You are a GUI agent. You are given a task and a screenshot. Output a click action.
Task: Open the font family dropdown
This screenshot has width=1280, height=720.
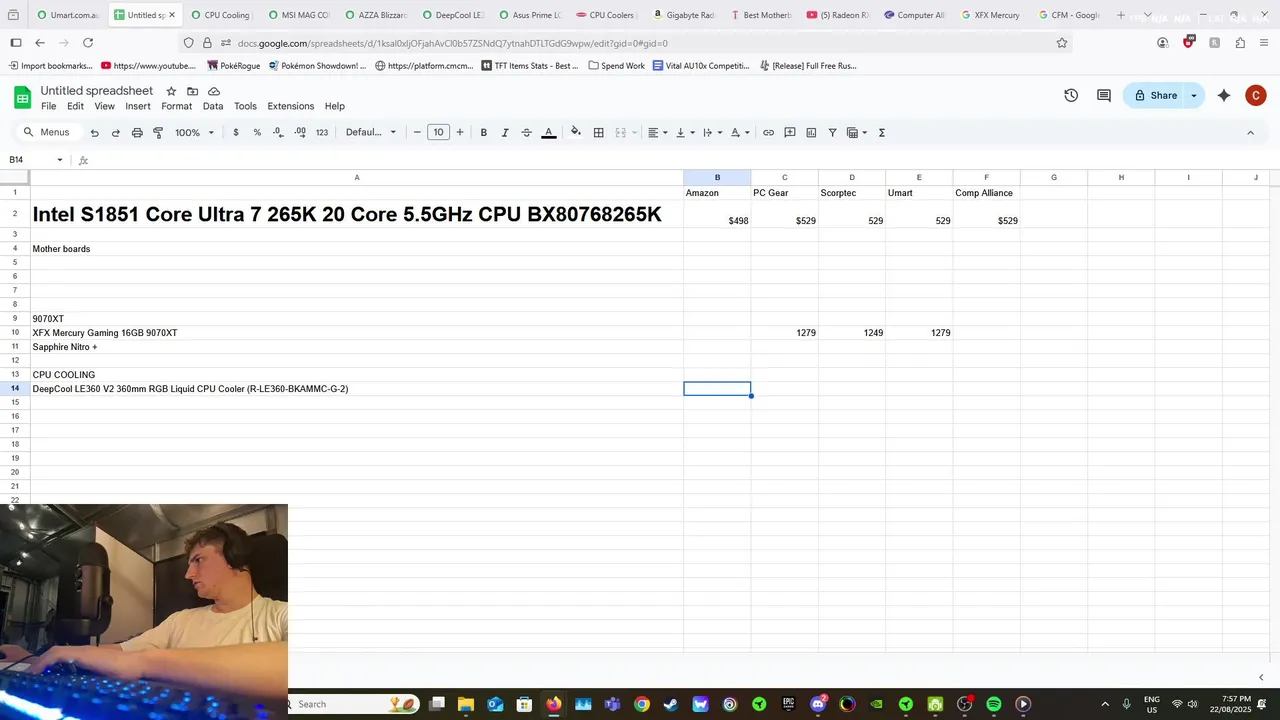[371, 133]
